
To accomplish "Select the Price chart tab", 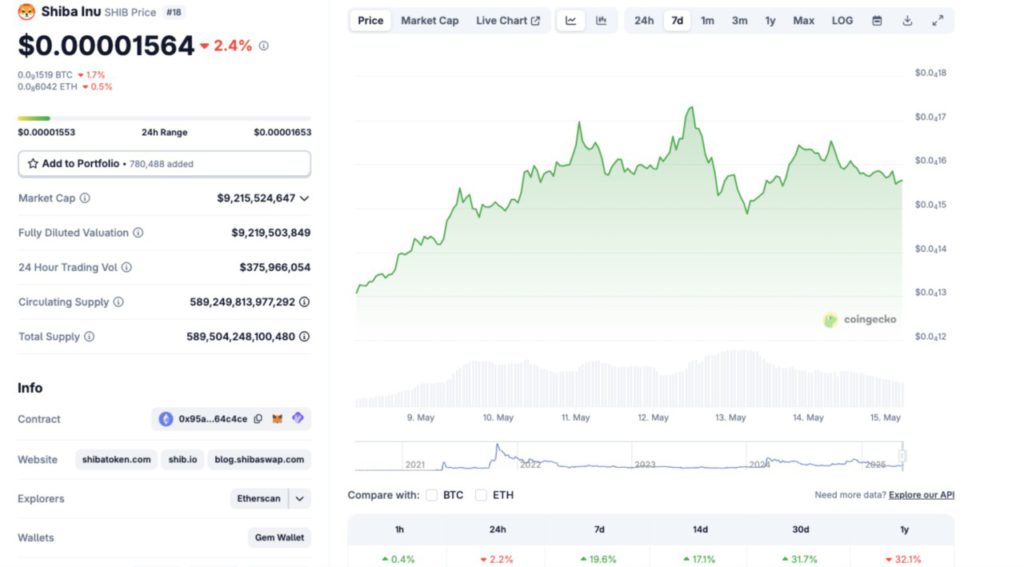I will pyautogui.click(x=370, y=20).
